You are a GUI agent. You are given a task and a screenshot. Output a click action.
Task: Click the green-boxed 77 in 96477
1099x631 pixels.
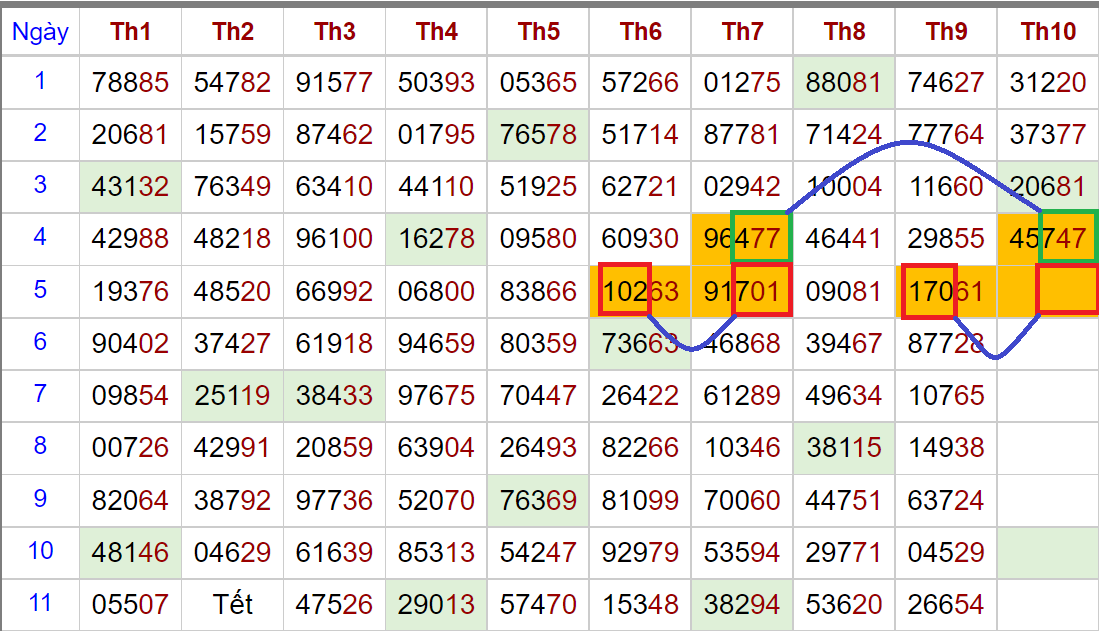(x=761, y=238)
